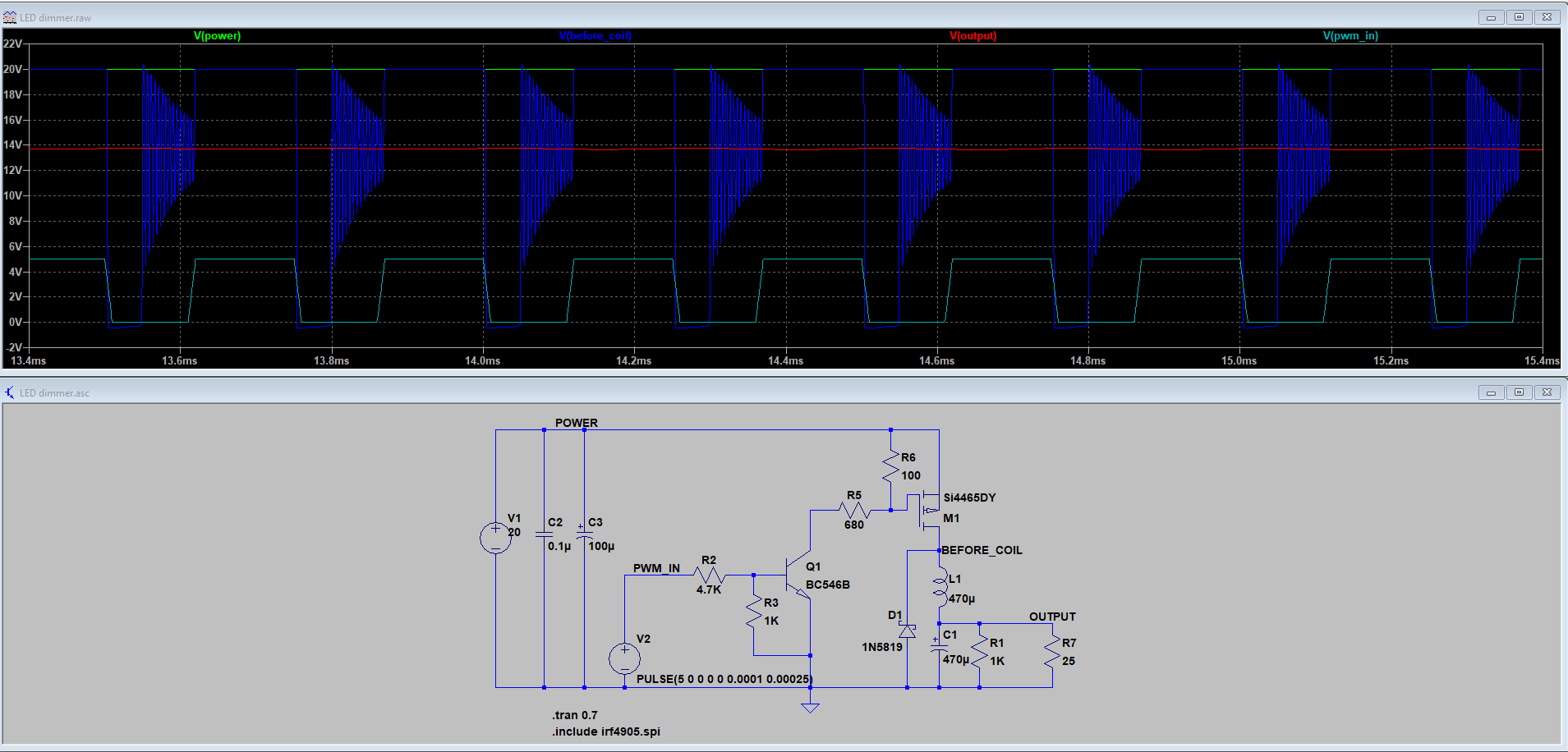Screen dimensions: 1568x752
Task: Click the LED dimmer.raw waveform window icon
Action: click(x=10, y=17)
